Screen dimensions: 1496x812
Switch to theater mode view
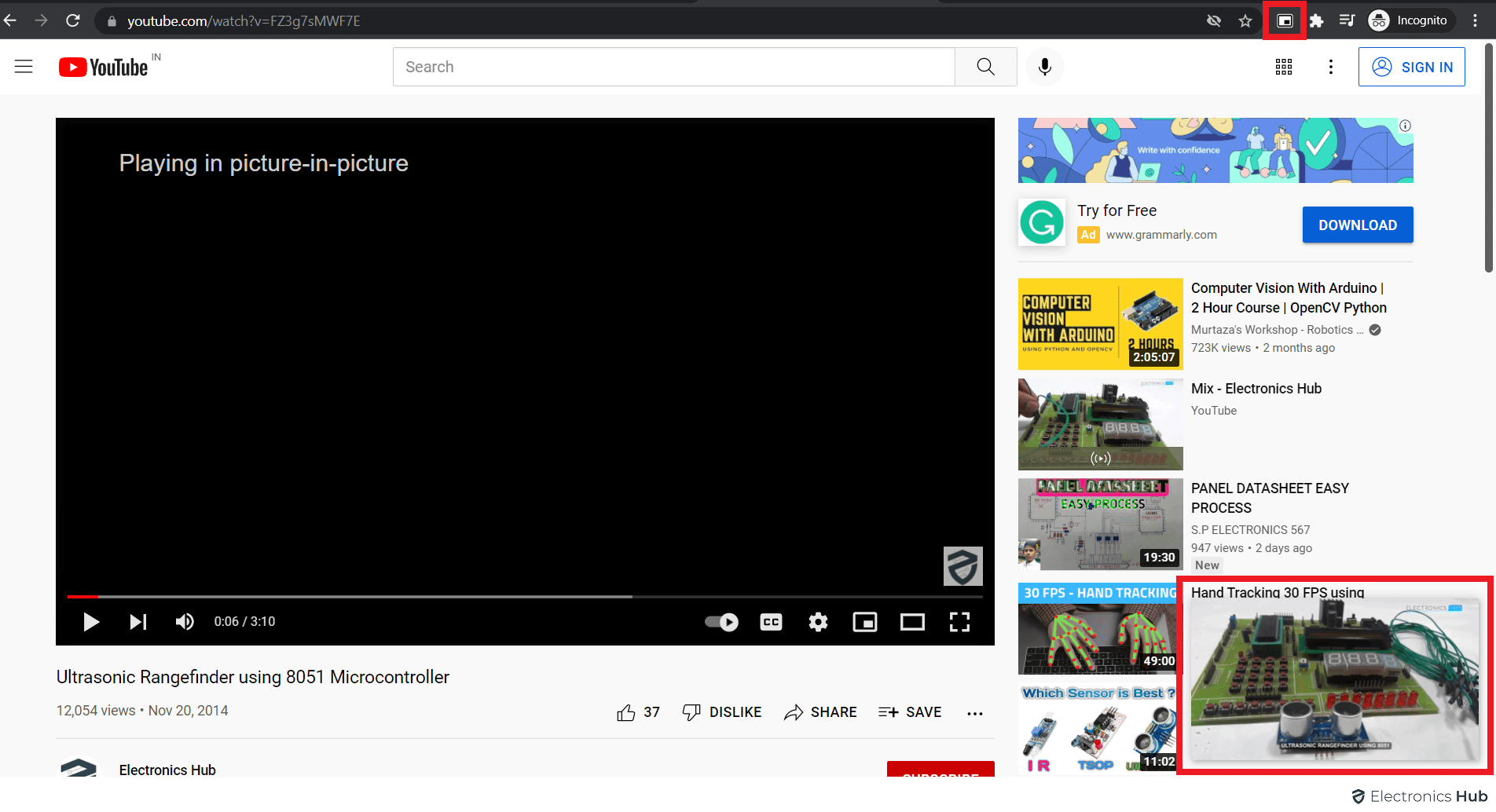(x=912, y=622)
